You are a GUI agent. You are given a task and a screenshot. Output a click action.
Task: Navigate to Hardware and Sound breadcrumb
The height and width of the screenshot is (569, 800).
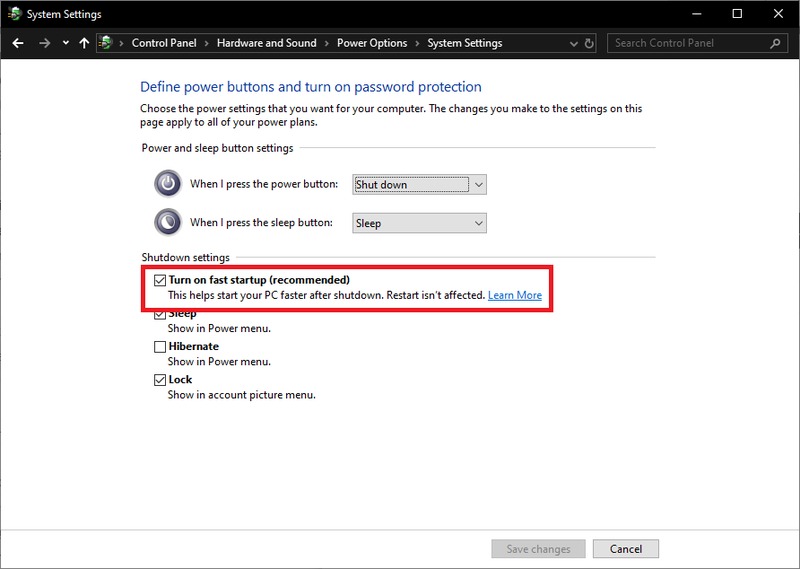click(266, 44)
